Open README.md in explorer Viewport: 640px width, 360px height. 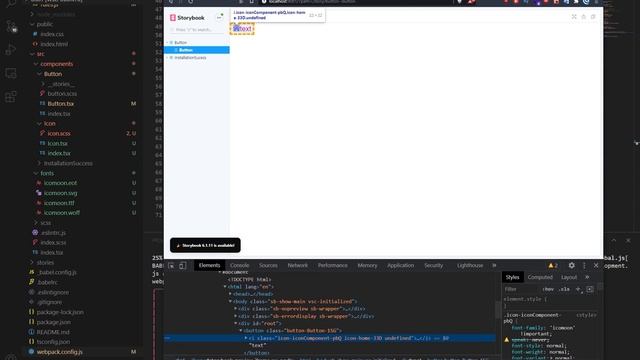[x=53, y=332]
